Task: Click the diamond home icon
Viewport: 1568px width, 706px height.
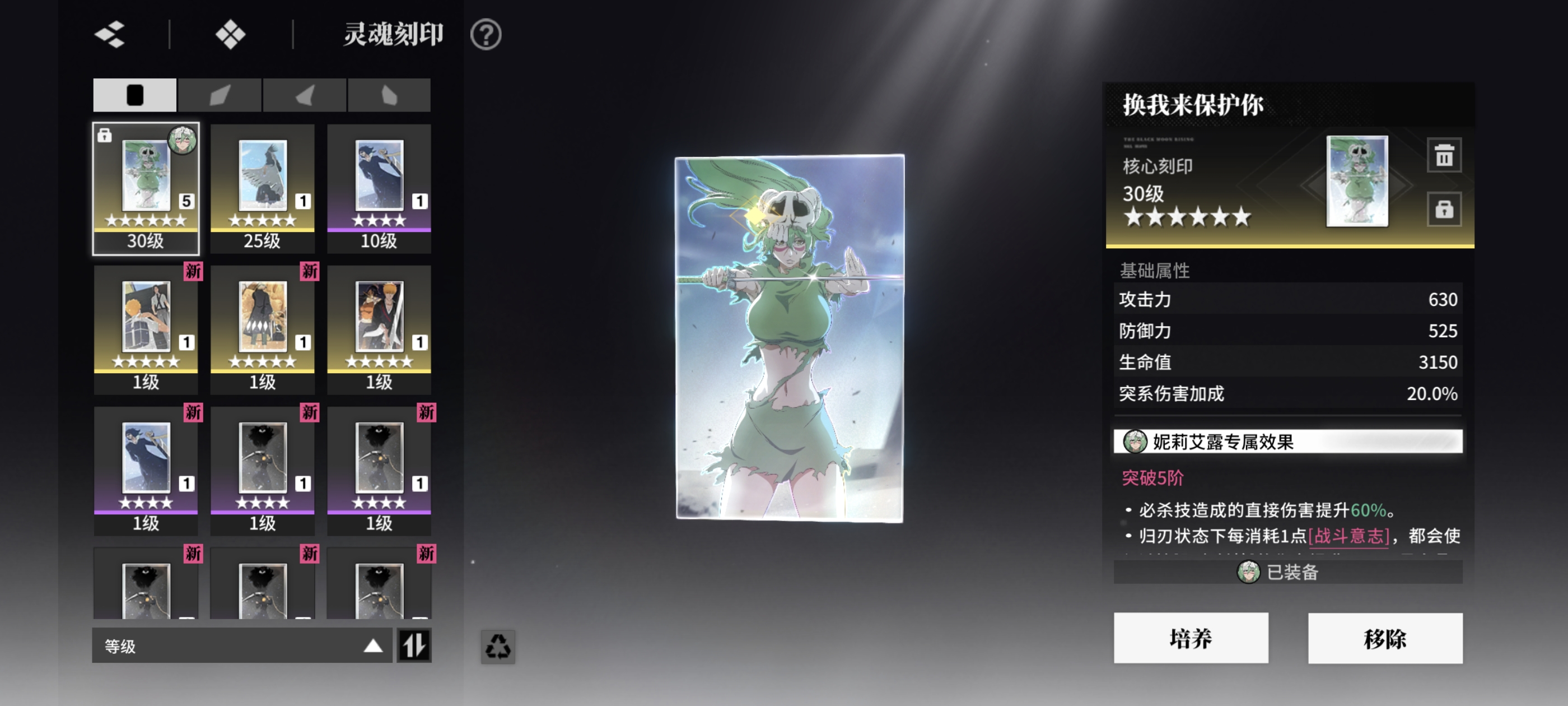Action: [x=230, y=34]
